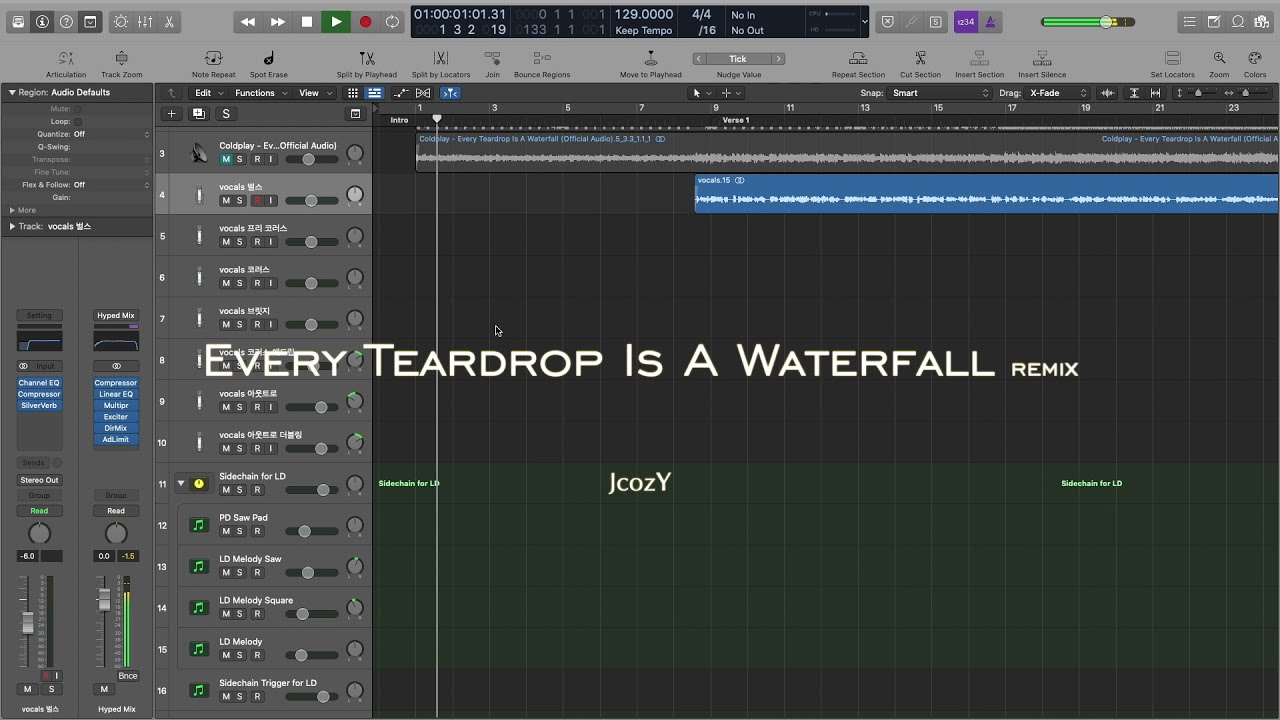1280x720 pixels.
Task: Open the Mixer faders icon
Action: click(x=145, y=22)
